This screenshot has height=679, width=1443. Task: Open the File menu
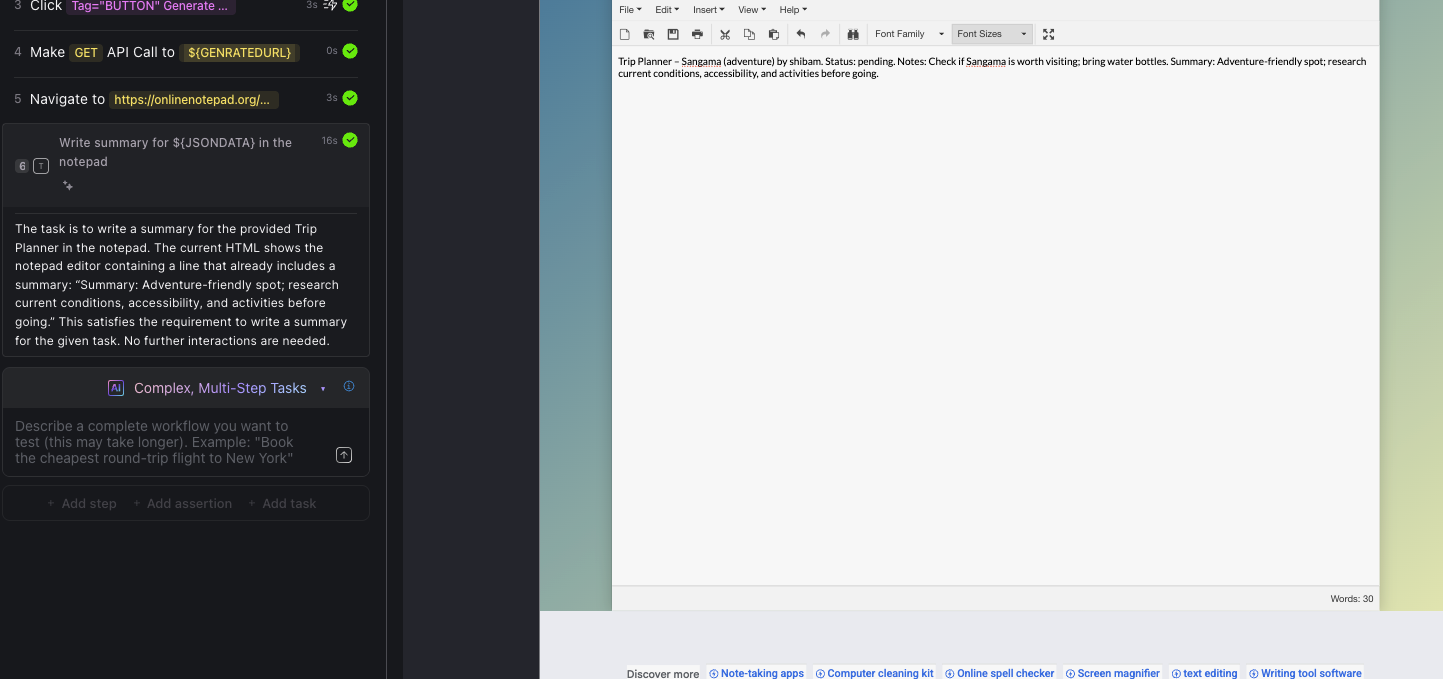tap(630, 10)
